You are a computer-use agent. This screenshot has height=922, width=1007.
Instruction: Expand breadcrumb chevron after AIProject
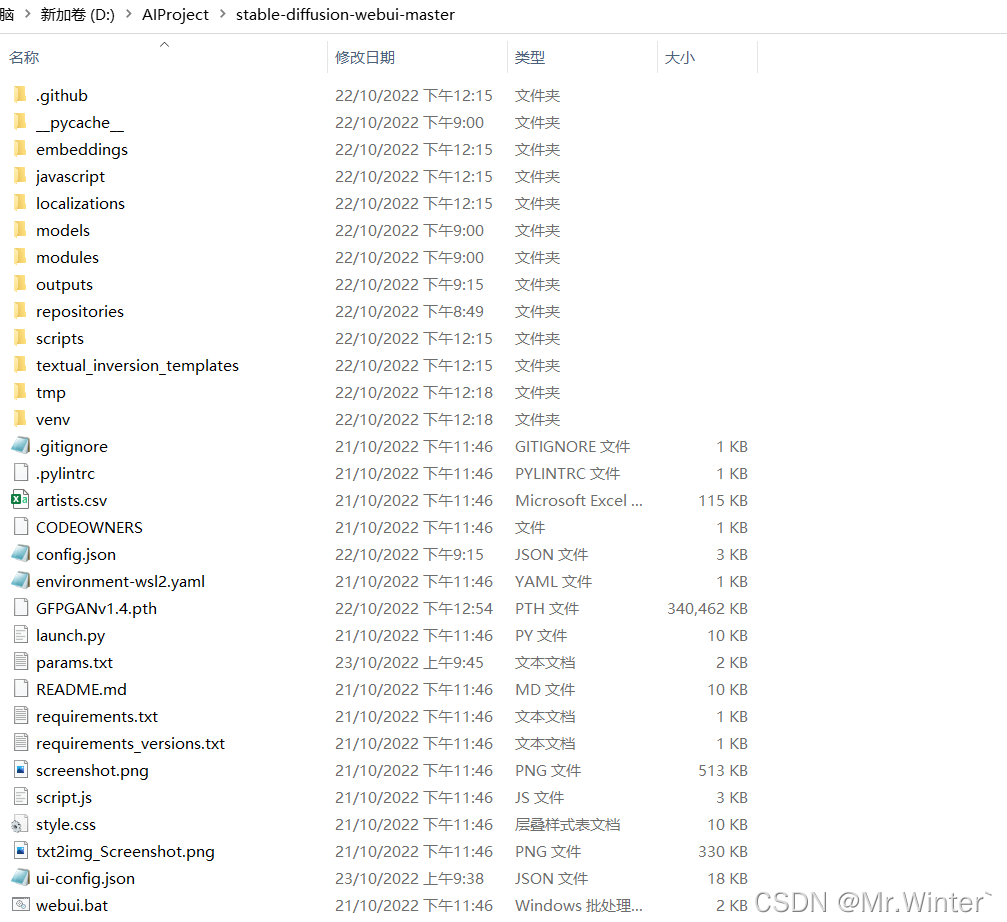click(222, 14)
